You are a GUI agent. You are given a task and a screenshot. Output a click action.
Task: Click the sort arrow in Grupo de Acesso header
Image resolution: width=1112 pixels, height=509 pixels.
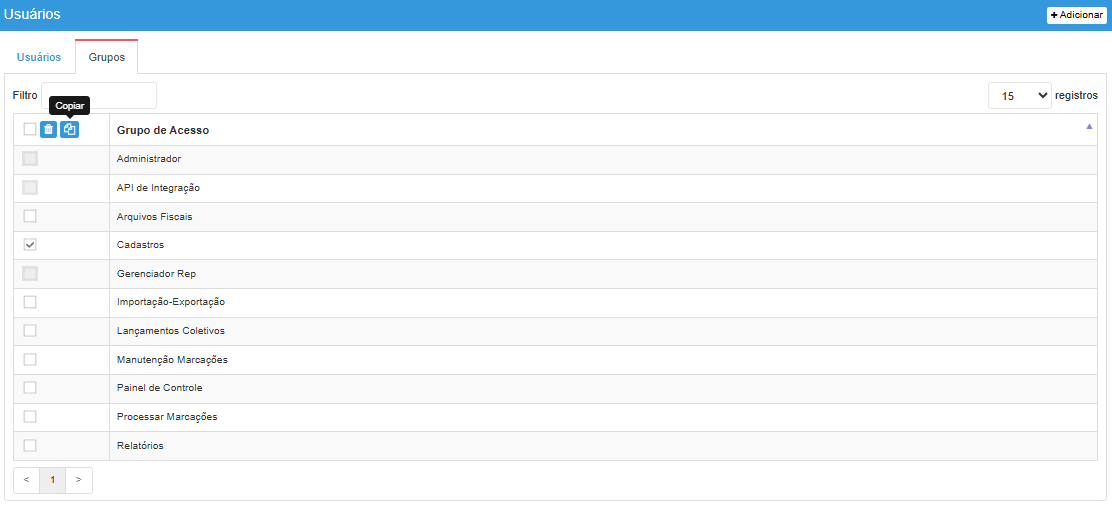tap(1089, 127)
